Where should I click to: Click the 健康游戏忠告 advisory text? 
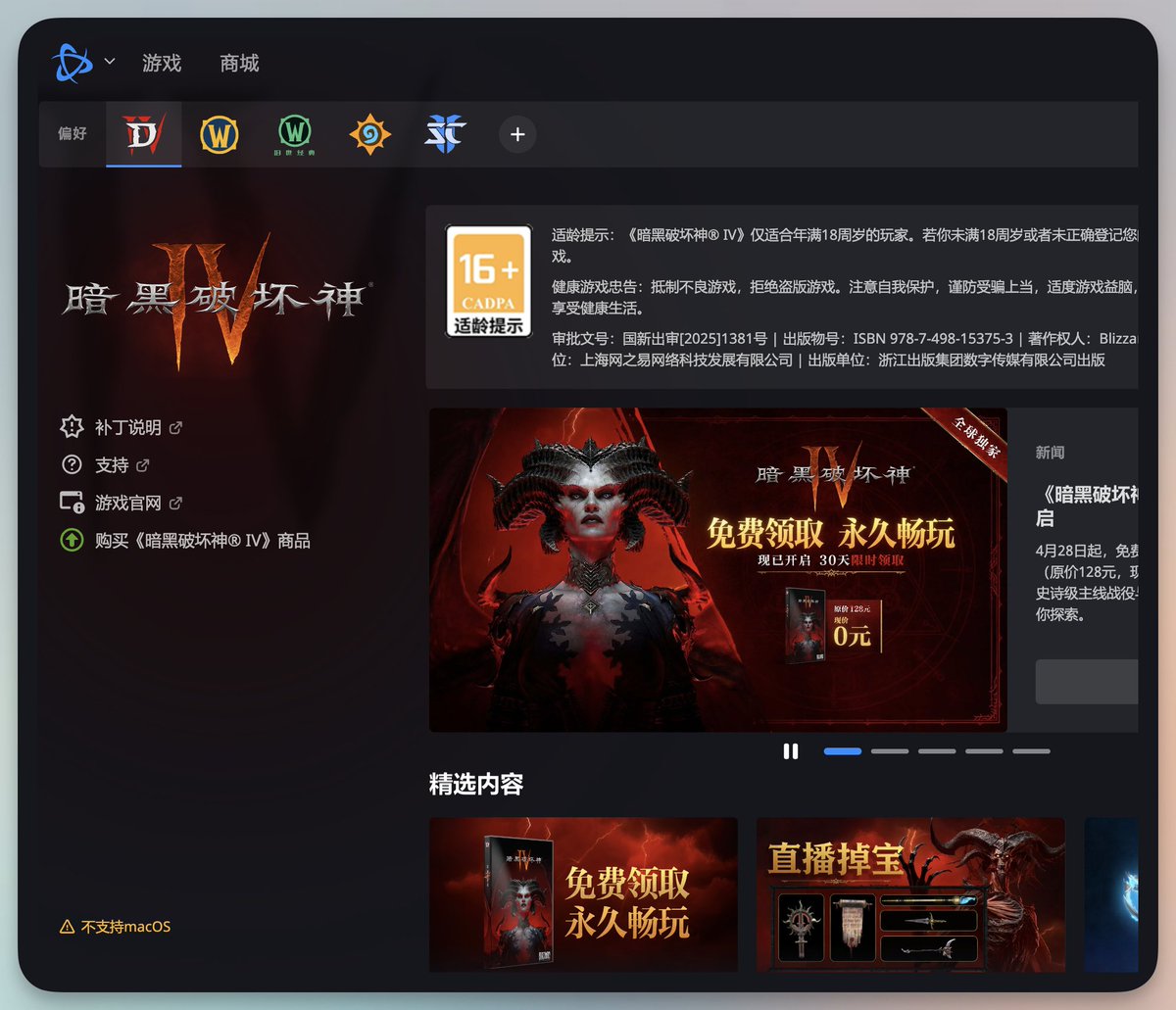(845, 298)
